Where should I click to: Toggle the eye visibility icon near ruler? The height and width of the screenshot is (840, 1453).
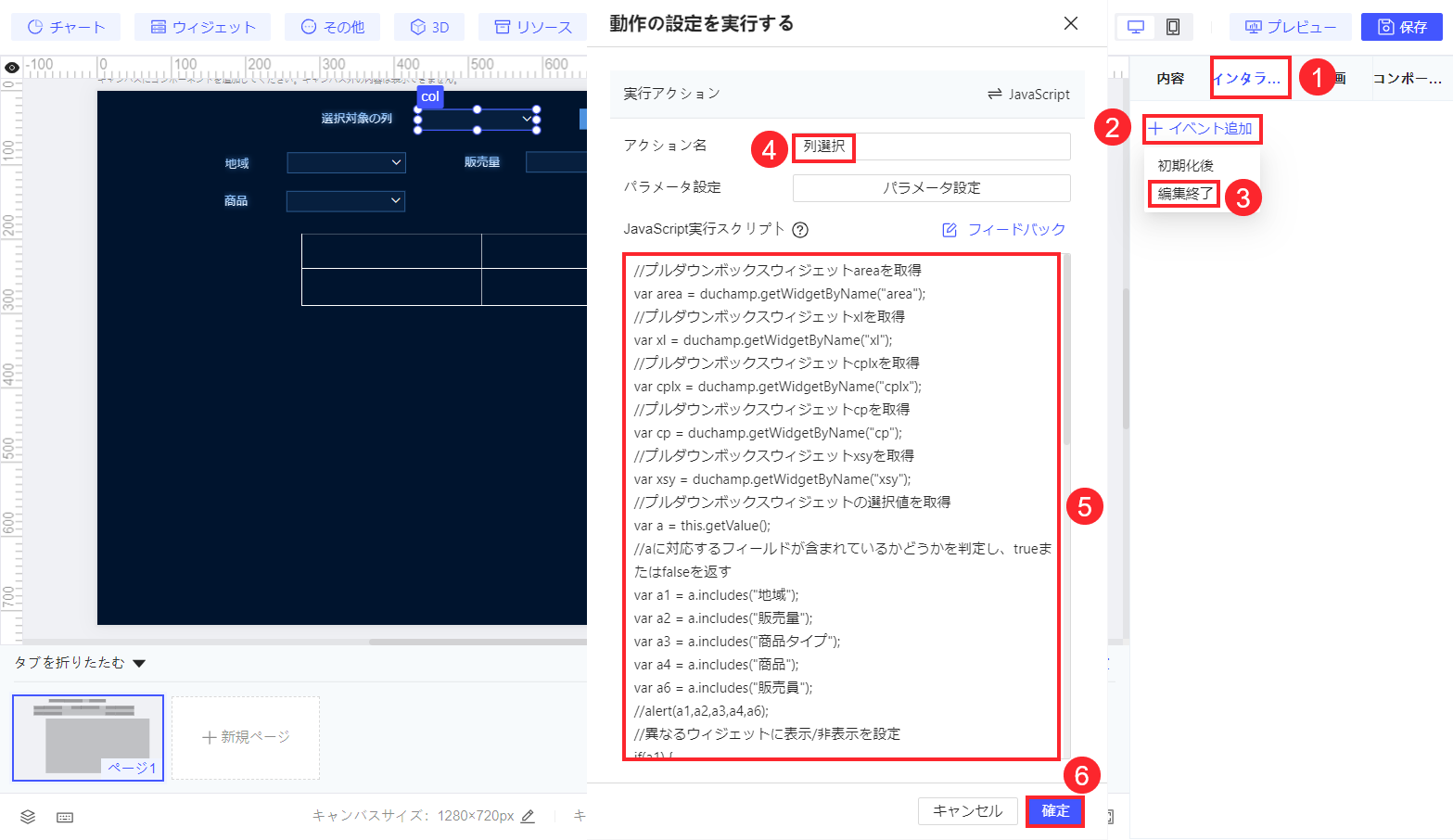pos(12,68)
